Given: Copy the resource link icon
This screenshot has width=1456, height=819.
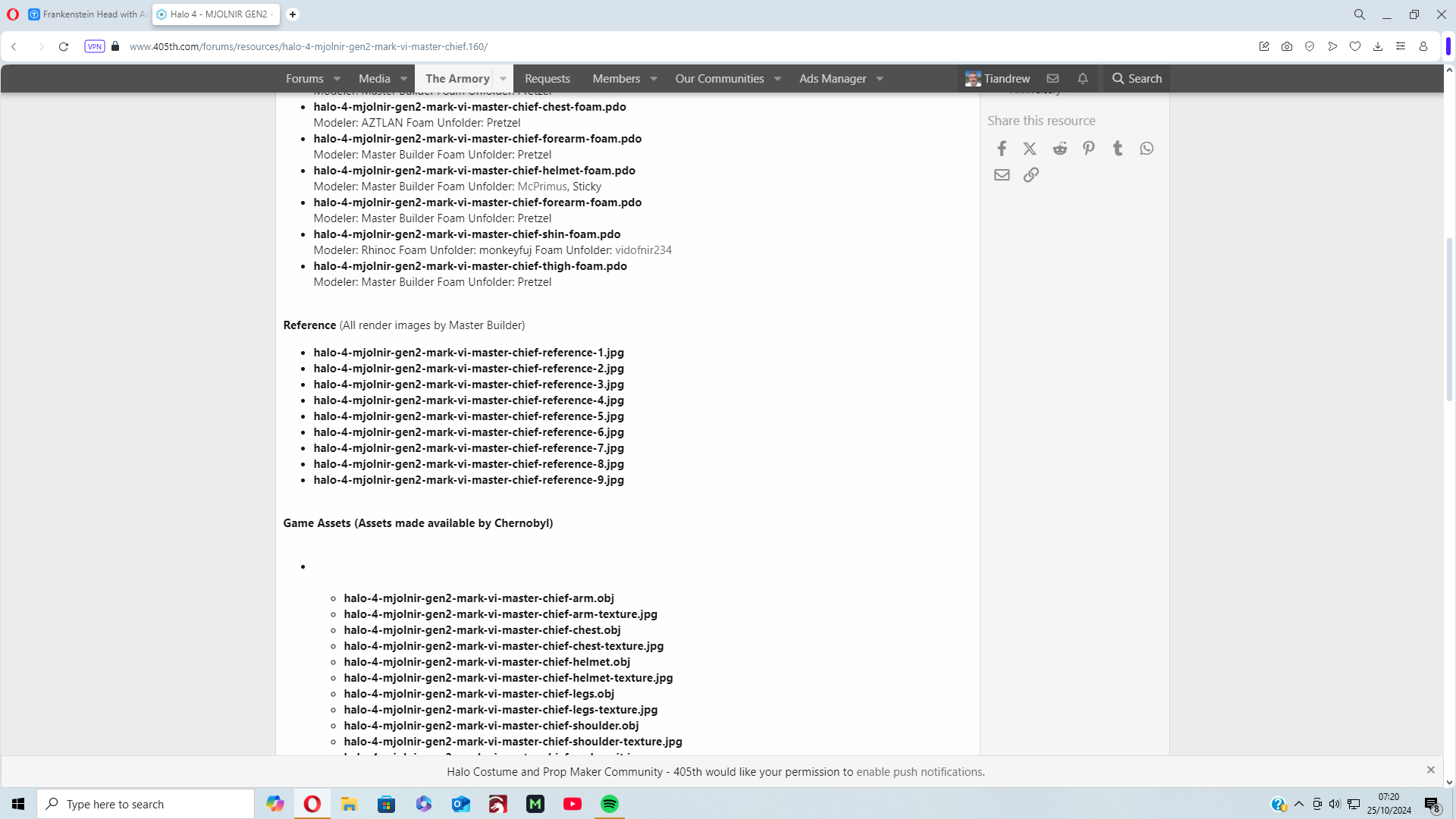Looking at the screenshot, I should pyautogui.click(x=1031, y=175).
